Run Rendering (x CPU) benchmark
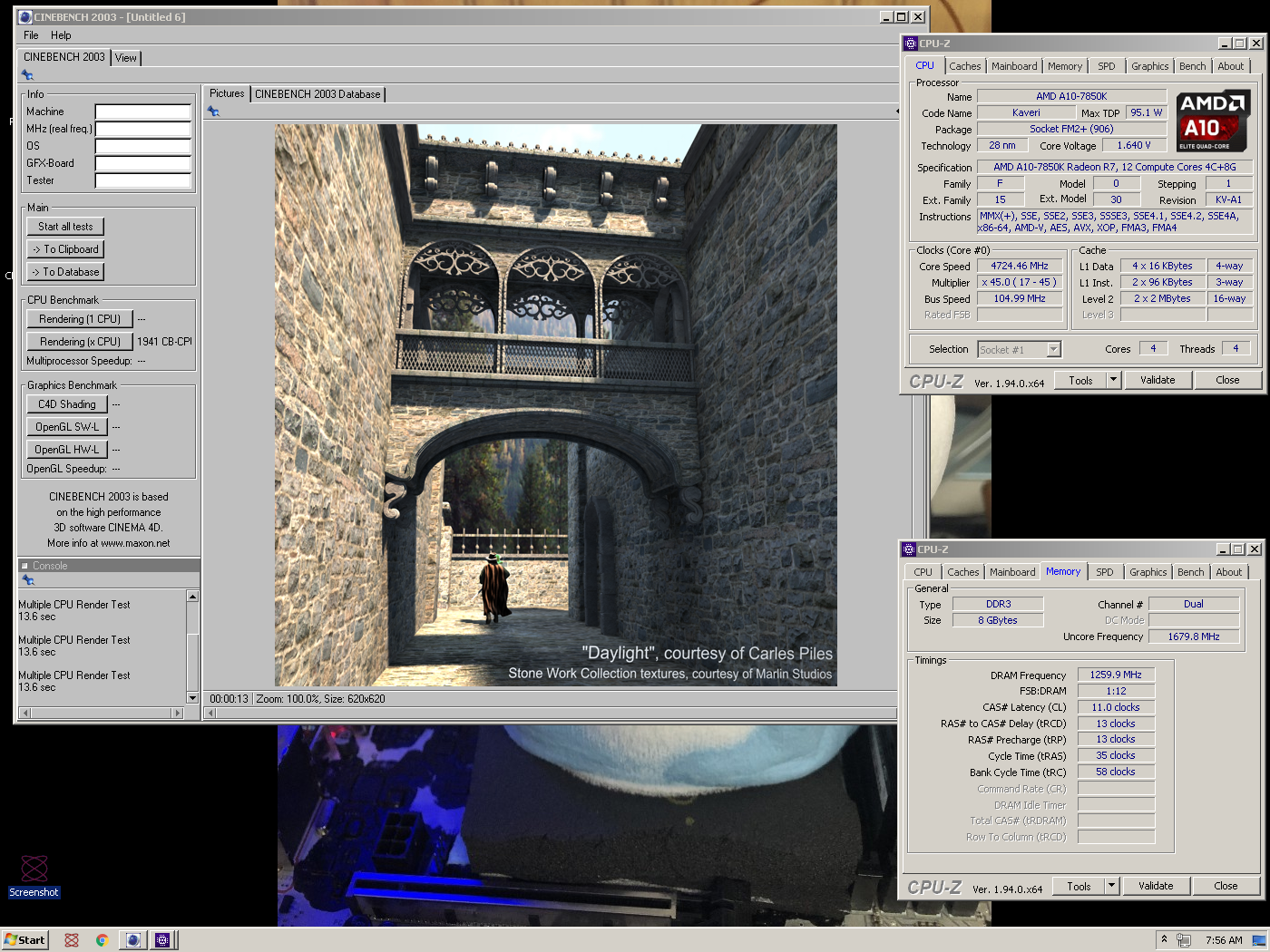Screen dimensions: 1270x952 point(80,342)
